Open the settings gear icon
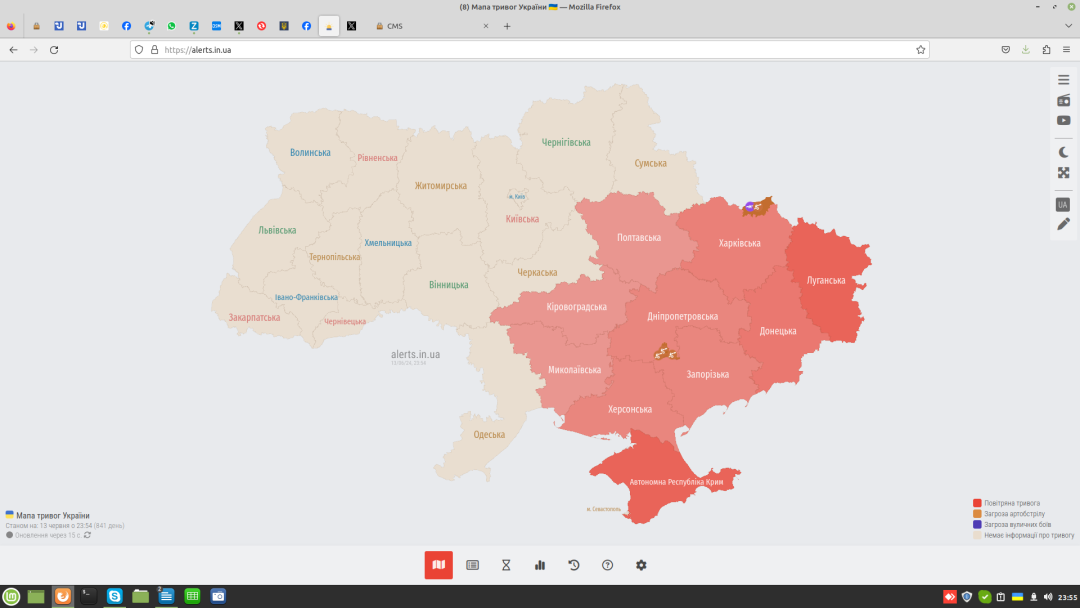 [641, 565]
